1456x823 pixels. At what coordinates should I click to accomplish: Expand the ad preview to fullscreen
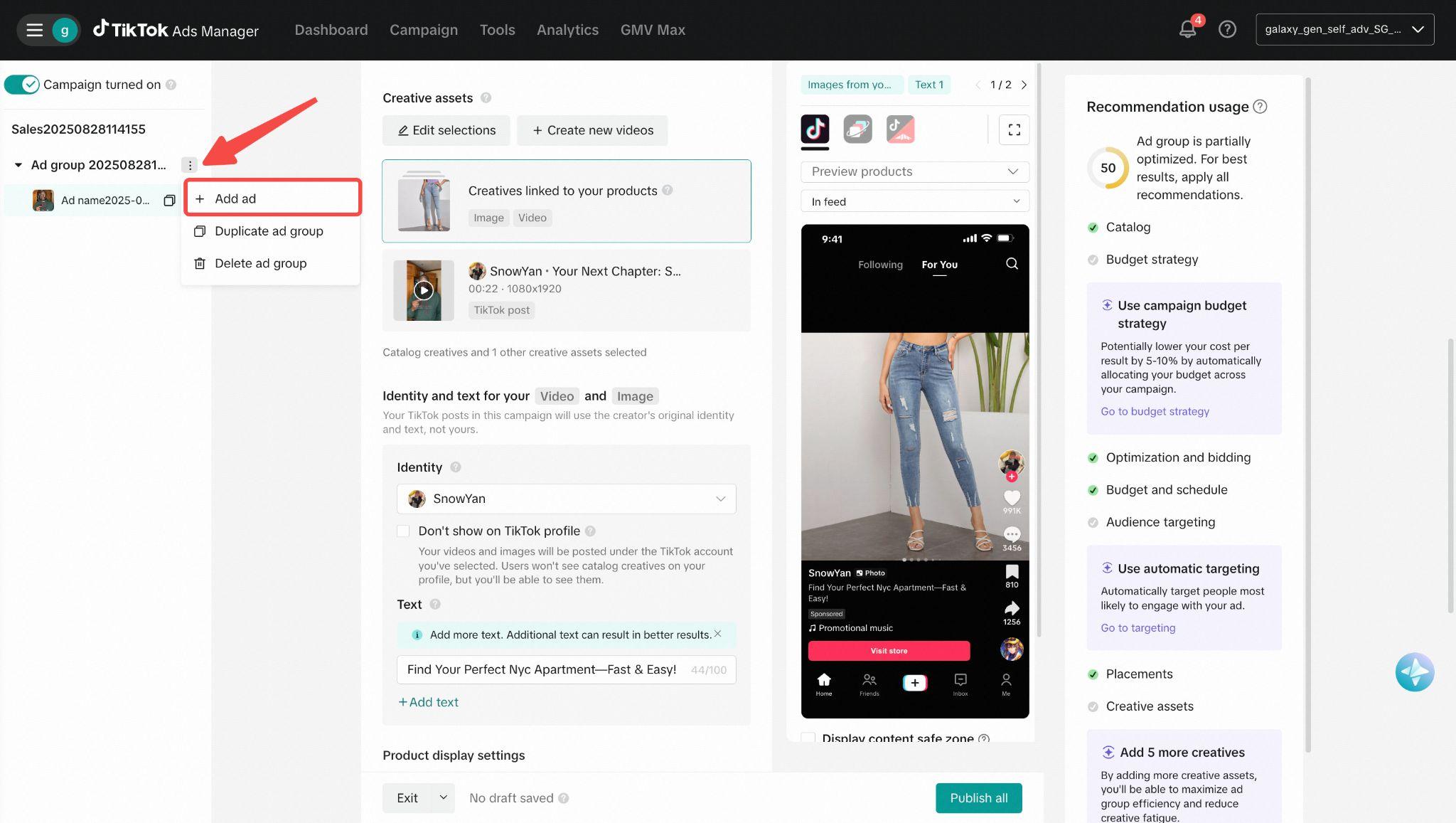click(1014, 130)
